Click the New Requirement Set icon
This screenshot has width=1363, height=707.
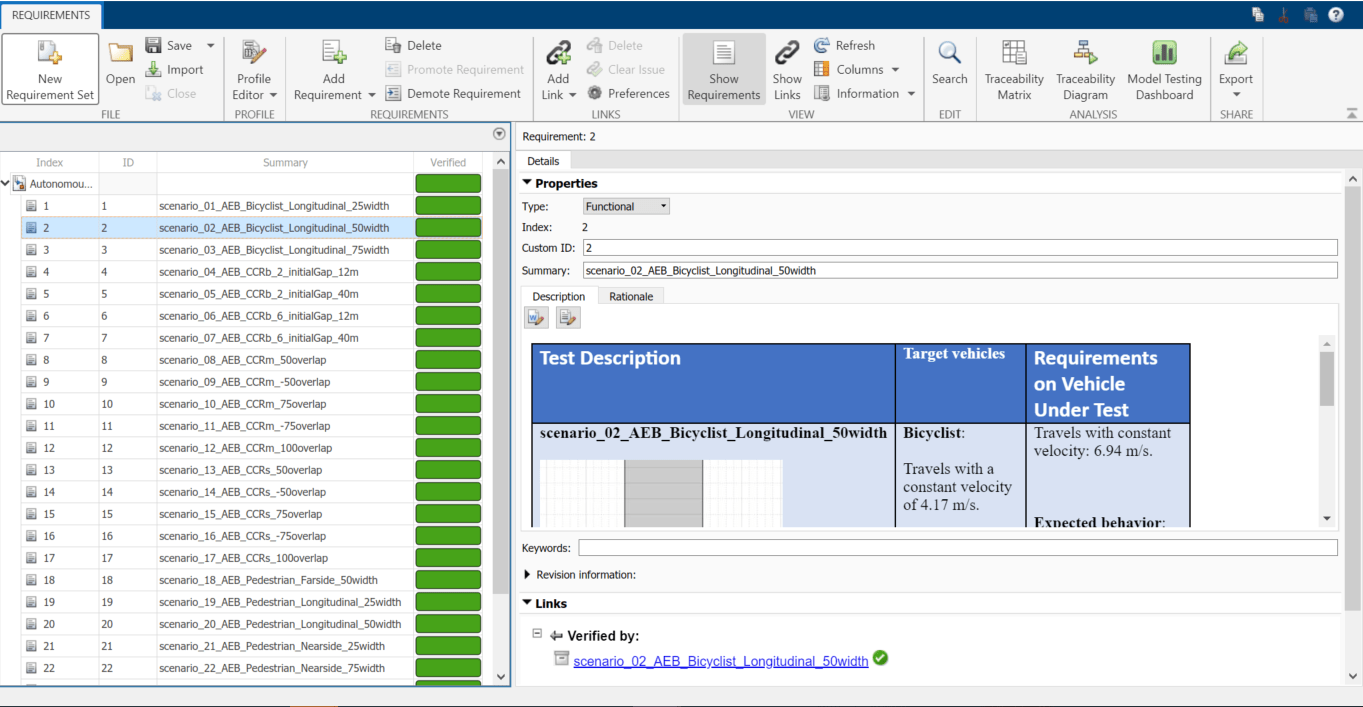pyautogui.click(x=50, y=55)
